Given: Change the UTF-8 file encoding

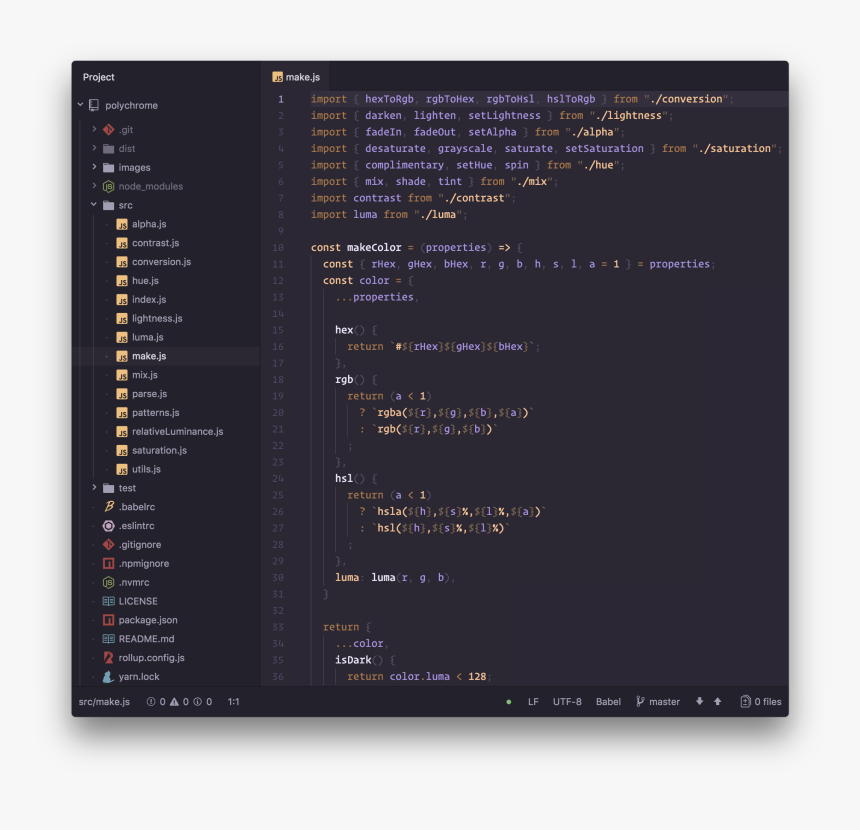Looking at the screenshot, I should click(567, 702).
